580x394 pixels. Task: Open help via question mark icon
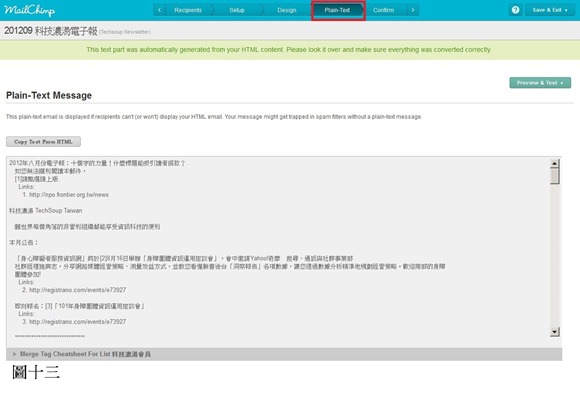click(x=515, y=10)
